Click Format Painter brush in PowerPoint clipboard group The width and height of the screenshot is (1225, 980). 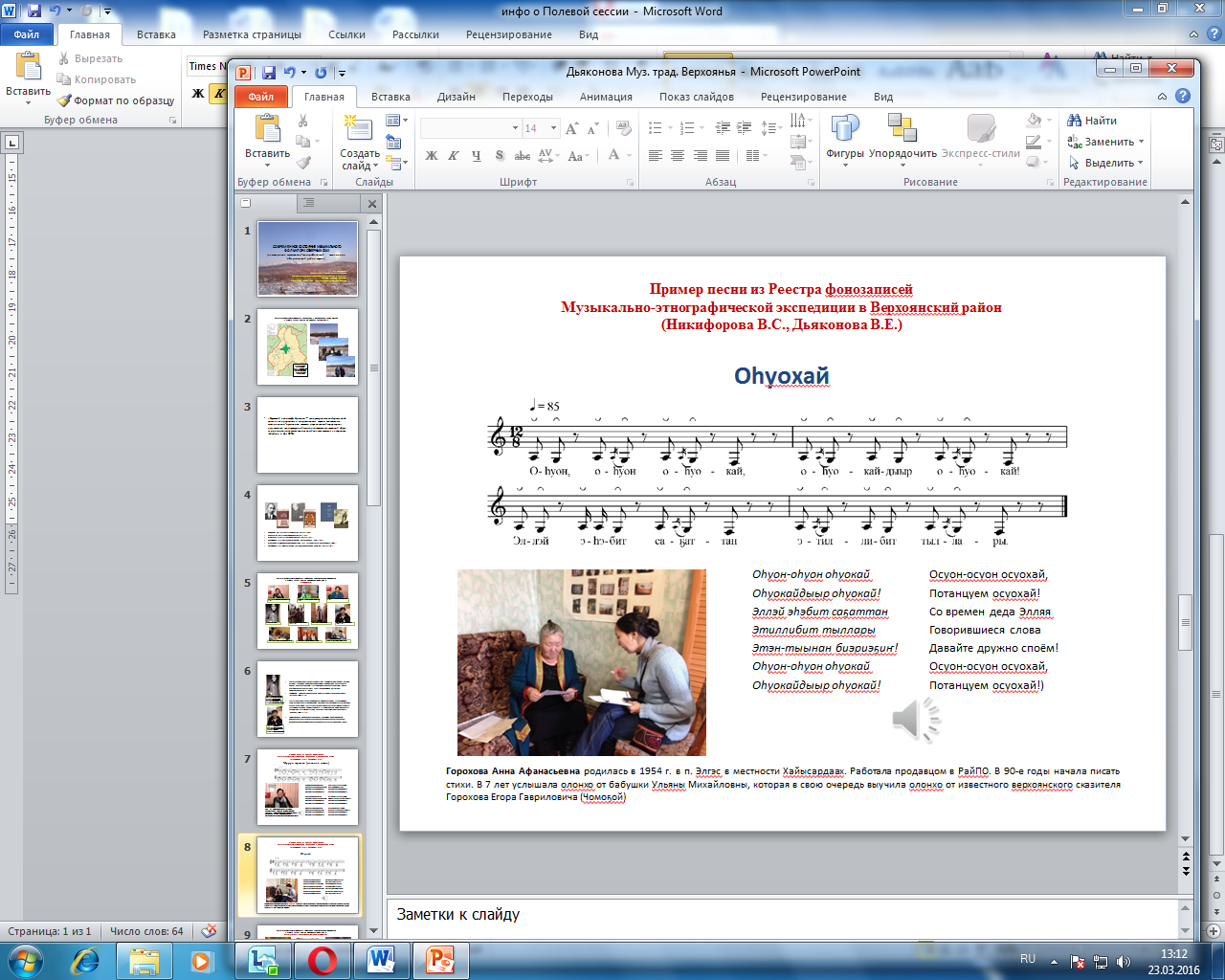[303, 164]
